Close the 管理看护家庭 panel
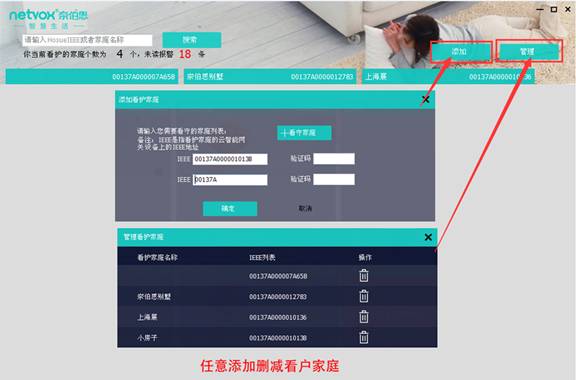 [428, 237]
